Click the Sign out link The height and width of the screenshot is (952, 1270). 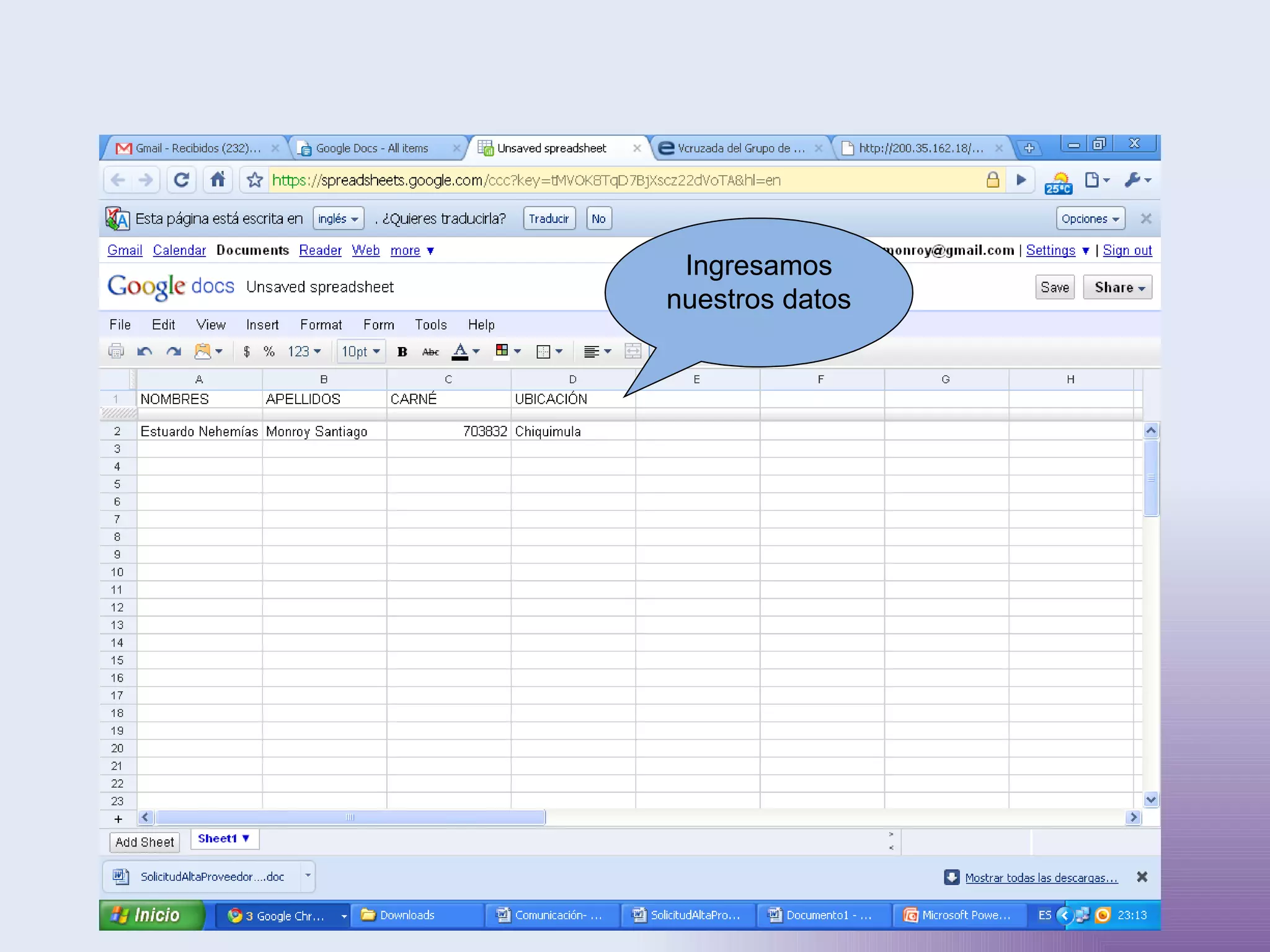pyautogui.click(x=1127, y=250)
